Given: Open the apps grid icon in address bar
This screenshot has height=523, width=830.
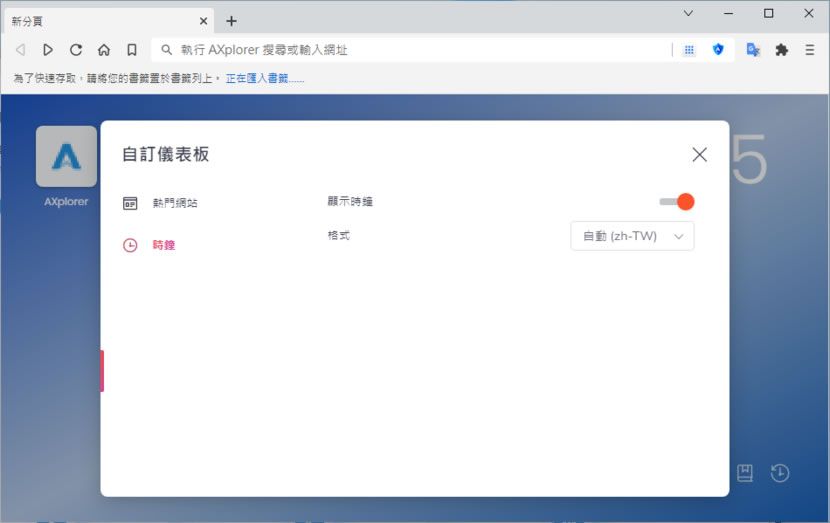Looking at the screenshot, I should [689, 50].
